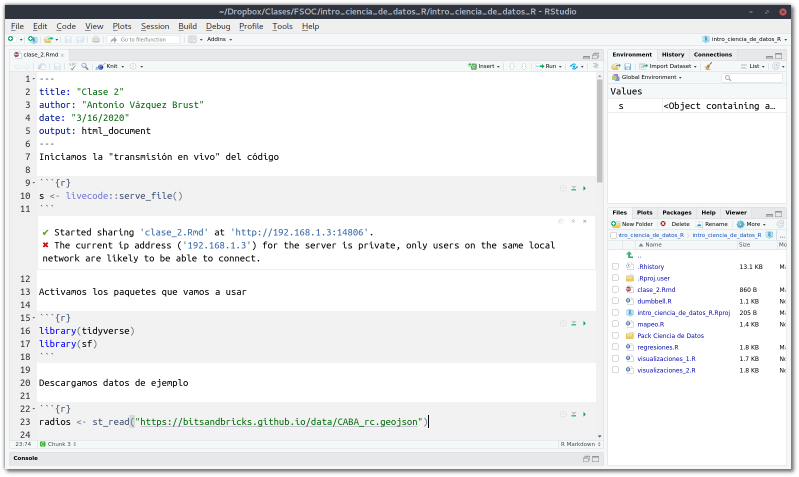The width and height of the screenshot is (799, 477).
Task: Switch to the Packages tab
Action: click(677, 213)
